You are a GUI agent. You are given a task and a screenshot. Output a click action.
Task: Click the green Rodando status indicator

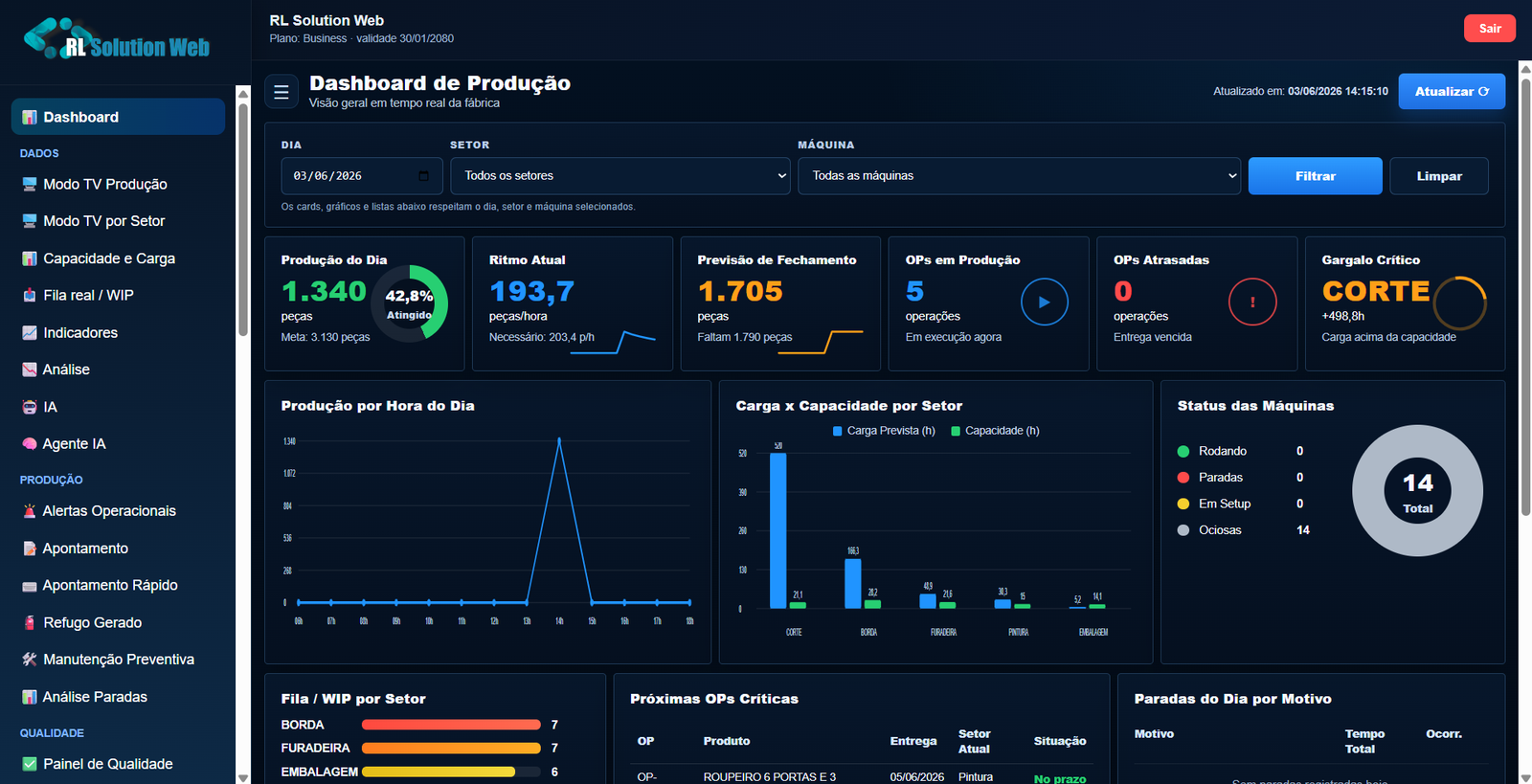click(x=1183, y=451)
